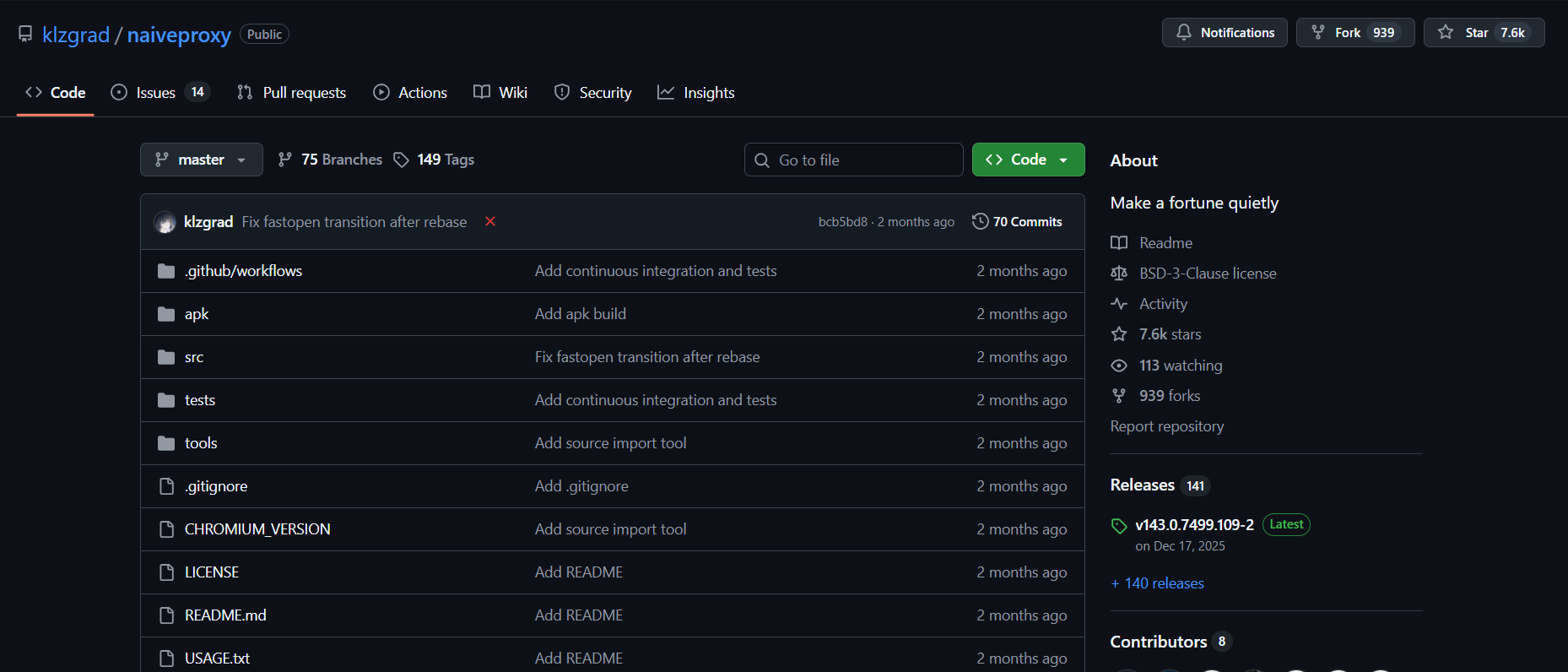
Task: Click the .gitignore file icon
Action: click(x=166, y=486)
